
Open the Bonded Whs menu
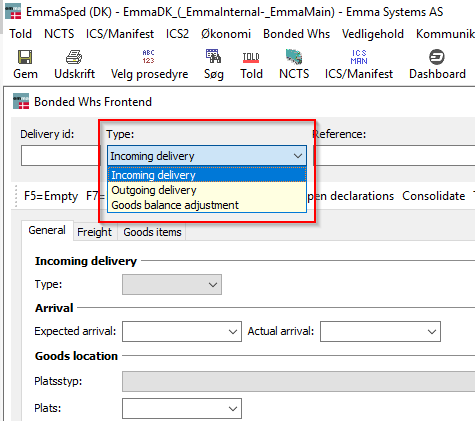[296, 34]
